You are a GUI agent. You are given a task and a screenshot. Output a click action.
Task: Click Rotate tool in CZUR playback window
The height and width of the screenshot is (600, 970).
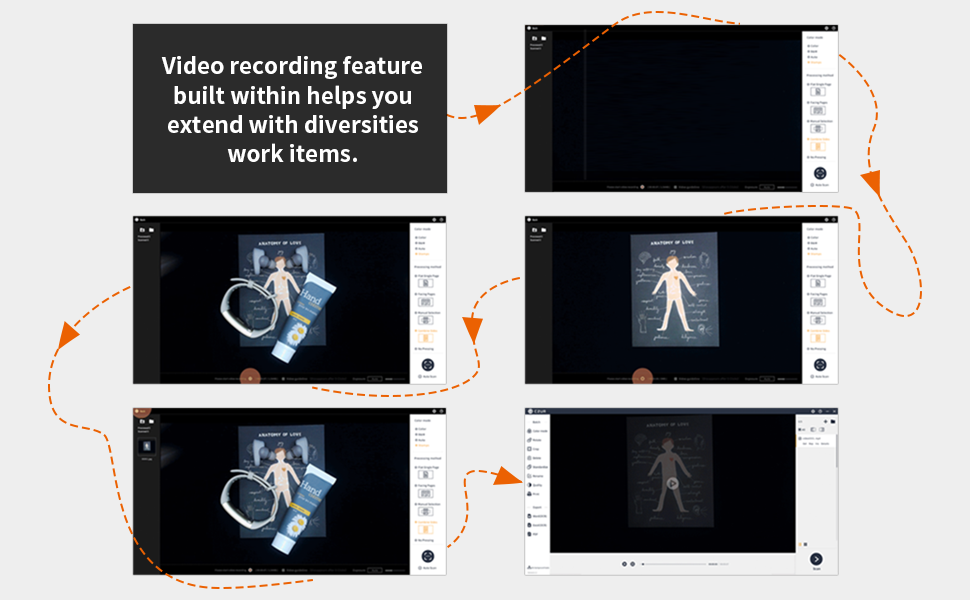click(x=534, y=440)
